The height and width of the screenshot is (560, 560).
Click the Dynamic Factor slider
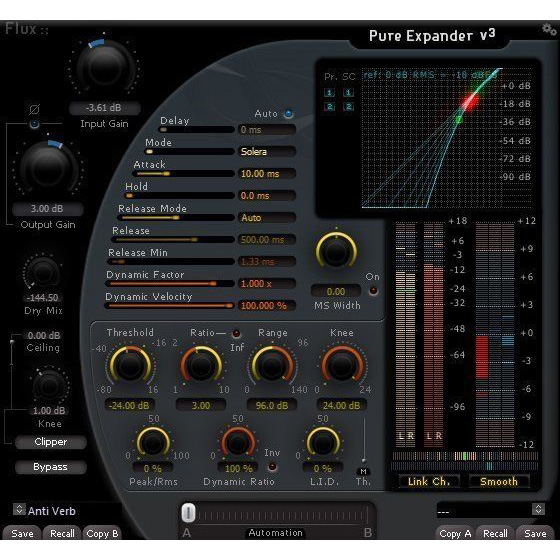(x=170, y=284)
